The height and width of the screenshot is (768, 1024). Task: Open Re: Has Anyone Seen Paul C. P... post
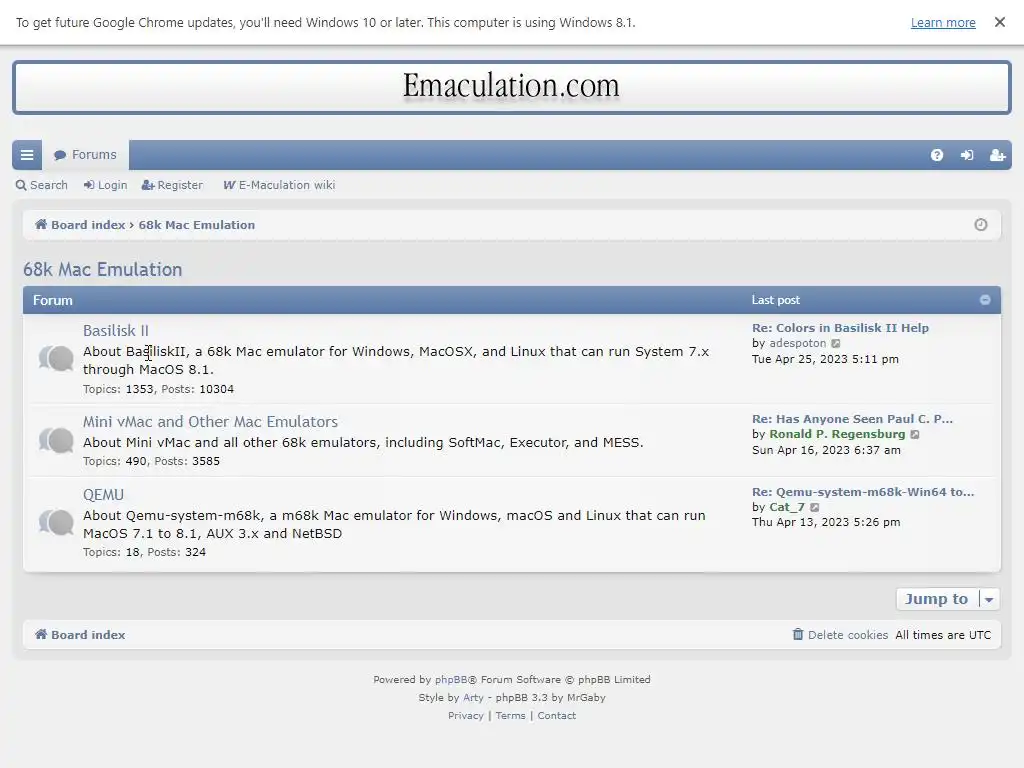click(852, 419)
